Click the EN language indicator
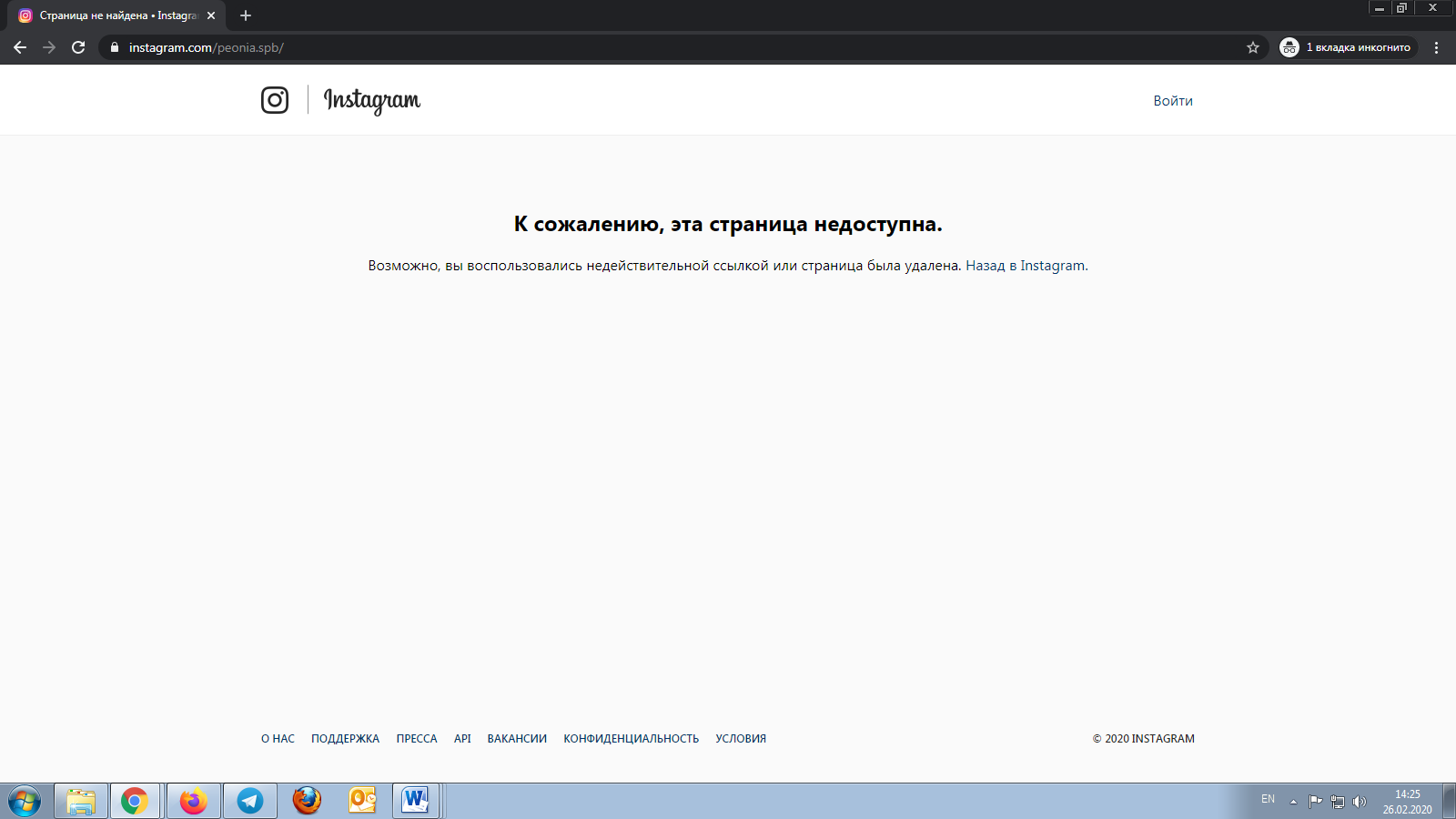Viewport: 1456px width, 819px height. tap(1268, 799)
